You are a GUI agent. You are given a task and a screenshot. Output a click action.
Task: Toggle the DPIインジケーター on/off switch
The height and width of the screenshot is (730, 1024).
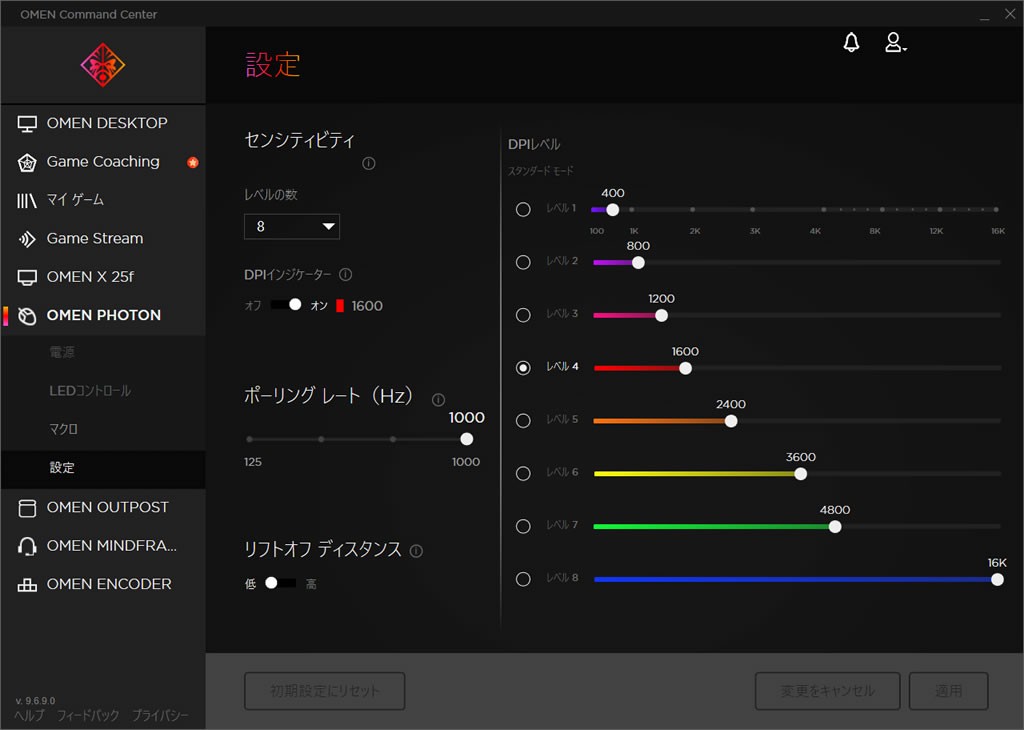coord(286,305)
